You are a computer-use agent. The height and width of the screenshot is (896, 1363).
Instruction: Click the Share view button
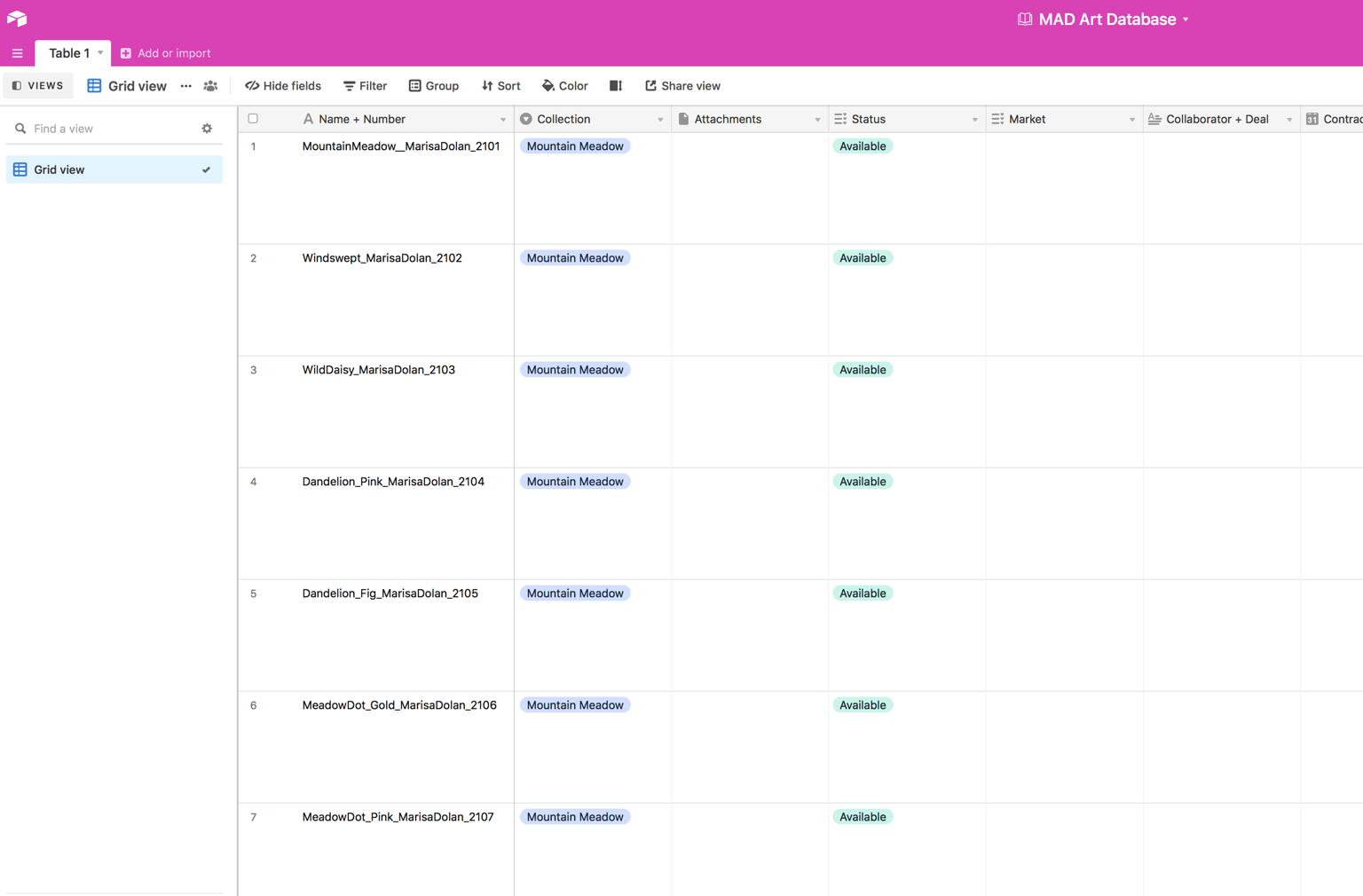pyautogui.click(x=683, y=86)
